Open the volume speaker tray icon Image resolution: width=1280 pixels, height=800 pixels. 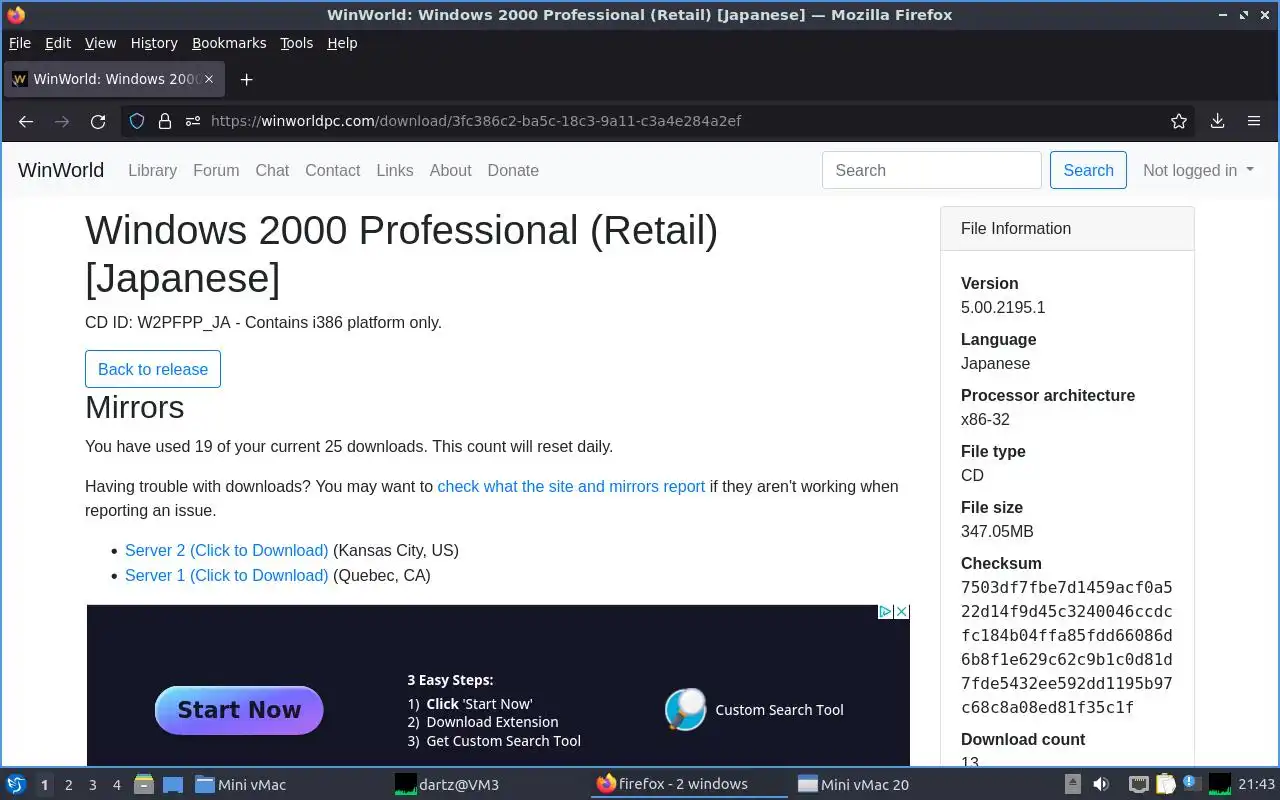1101,784
